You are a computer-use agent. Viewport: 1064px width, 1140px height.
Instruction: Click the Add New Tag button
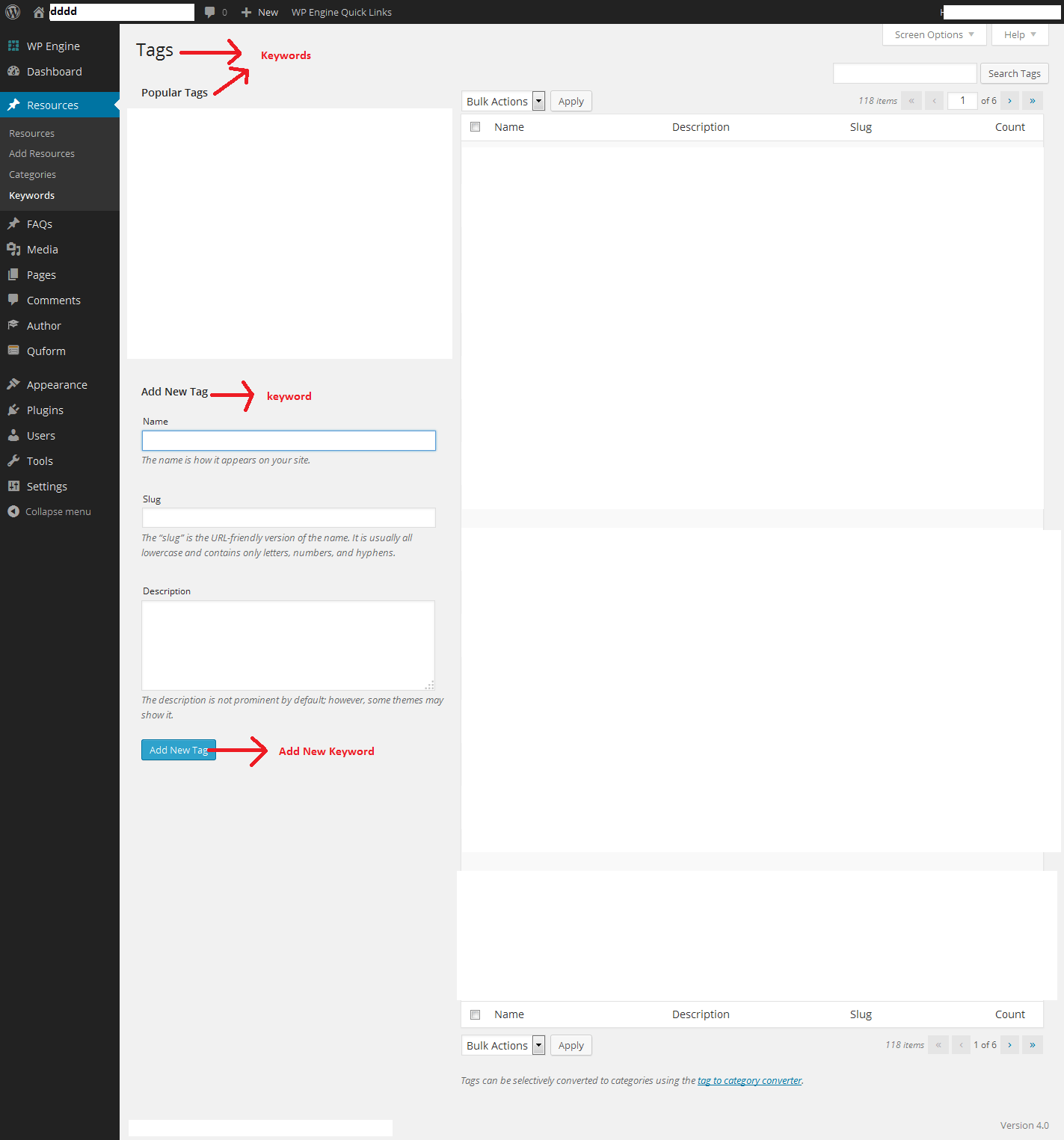178,750
